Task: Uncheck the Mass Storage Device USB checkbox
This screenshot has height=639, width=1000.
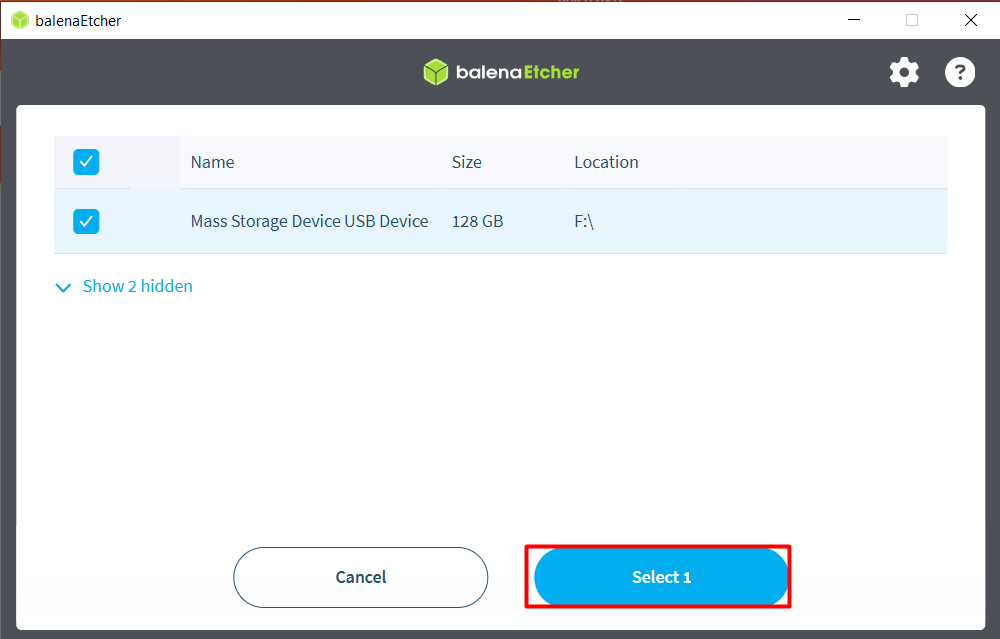Action: (86, 221)
